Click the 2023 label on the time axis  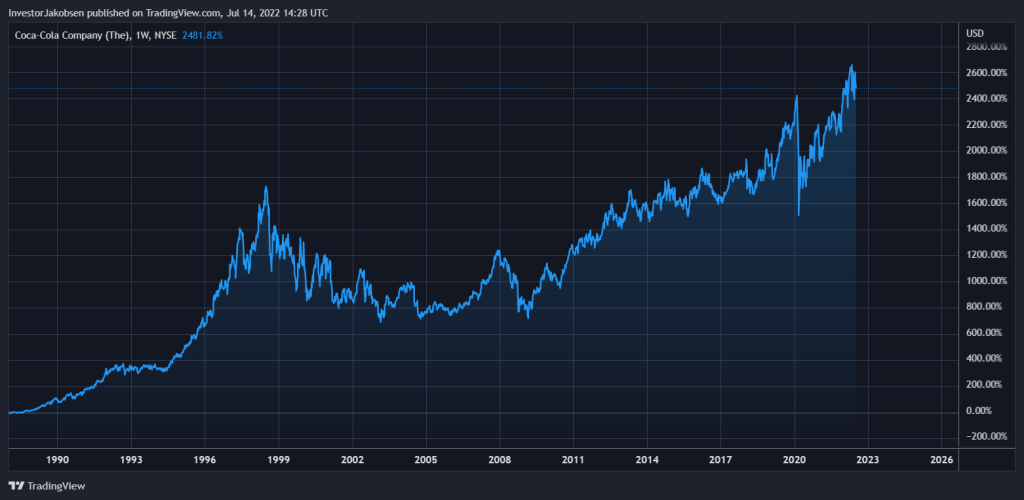867,460
